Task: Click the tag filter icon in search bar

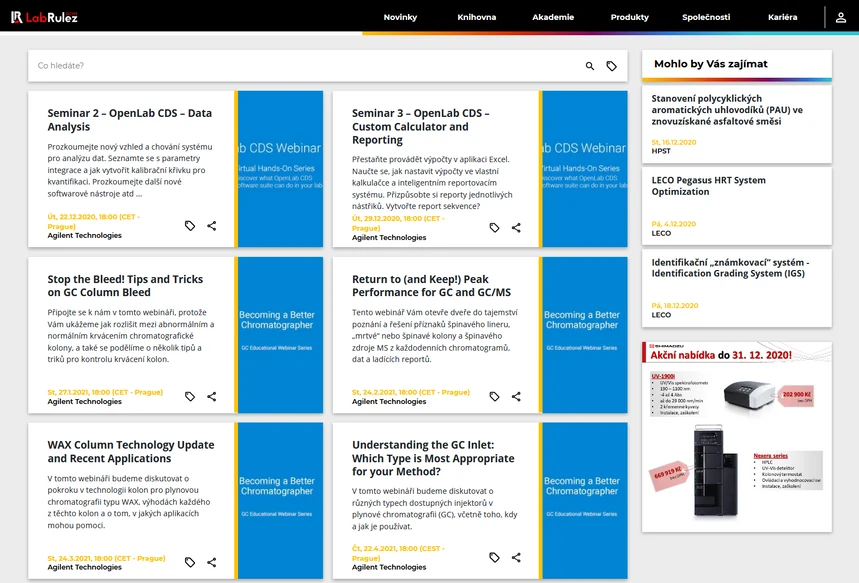Action: (611, 66)
